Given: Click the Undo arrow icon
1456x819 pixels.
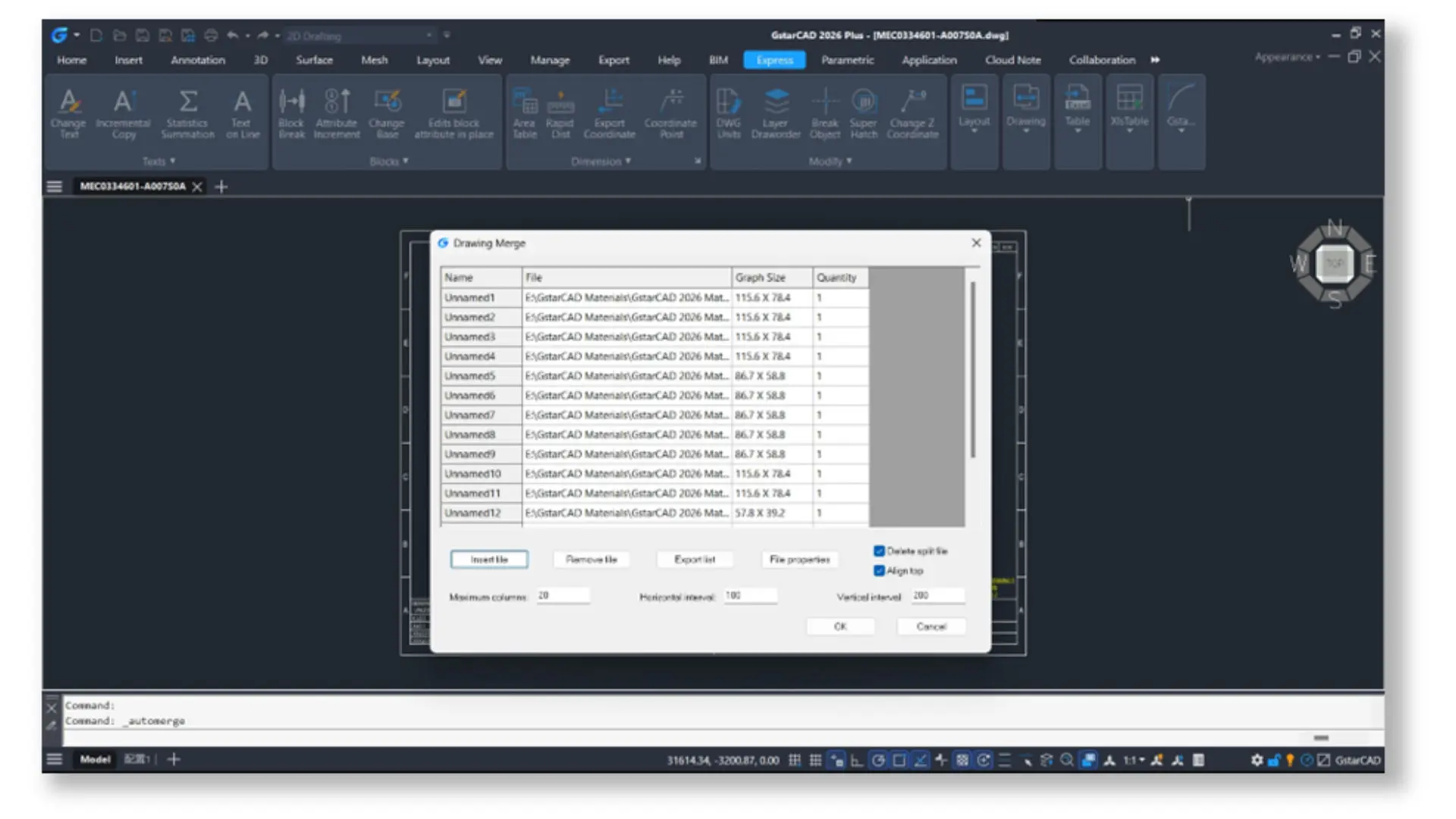Looking at the screenshot, I should click(233, 35).
